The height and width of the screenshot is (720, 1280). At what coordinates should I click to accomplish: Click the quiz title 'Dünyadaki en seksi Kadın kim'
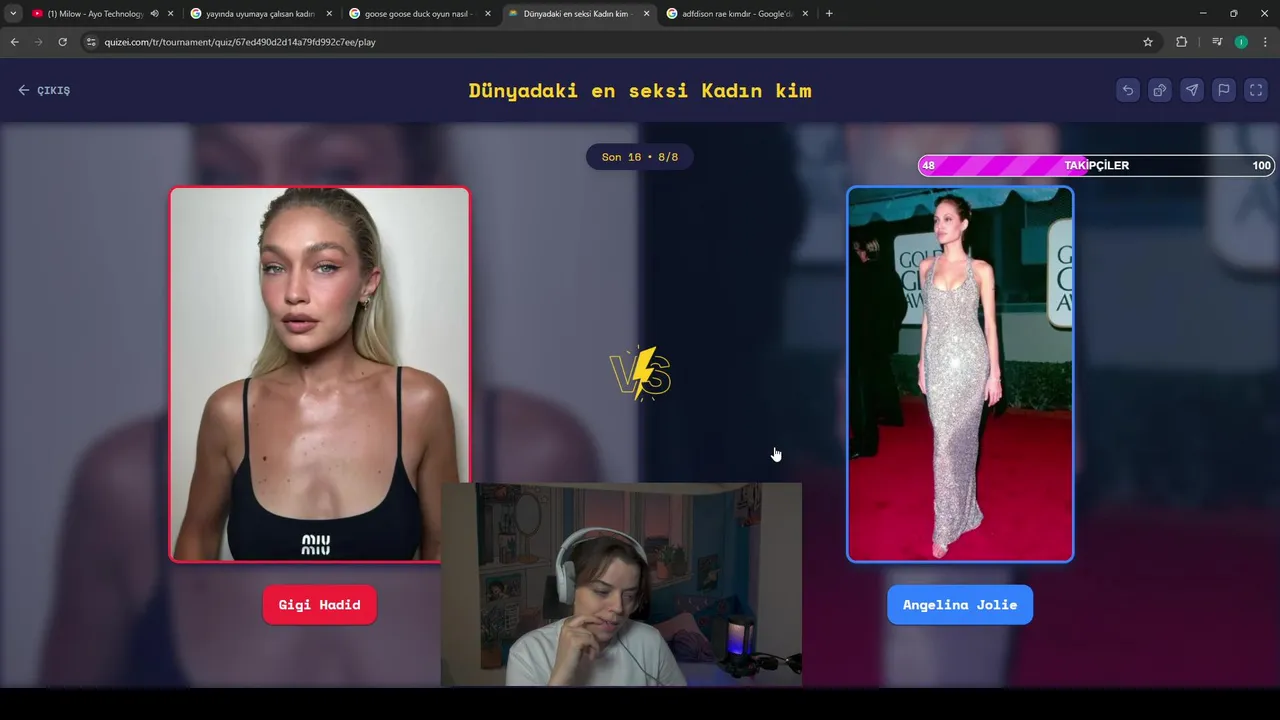tap(640, 90)
